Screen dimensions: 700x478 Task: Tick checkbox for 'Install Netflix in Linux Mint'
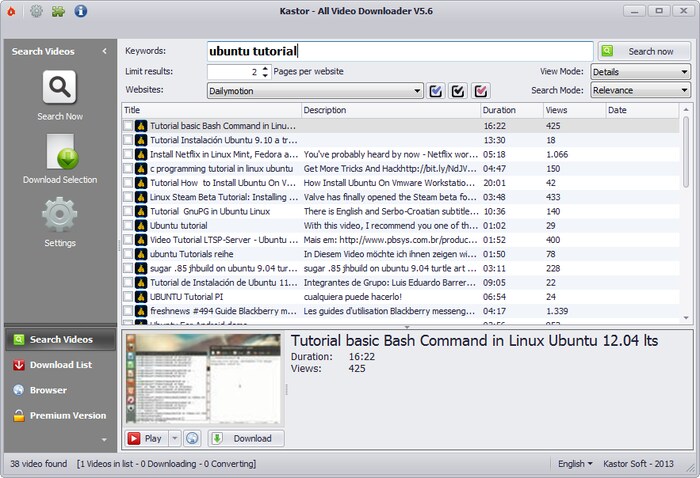click(129, 154)
